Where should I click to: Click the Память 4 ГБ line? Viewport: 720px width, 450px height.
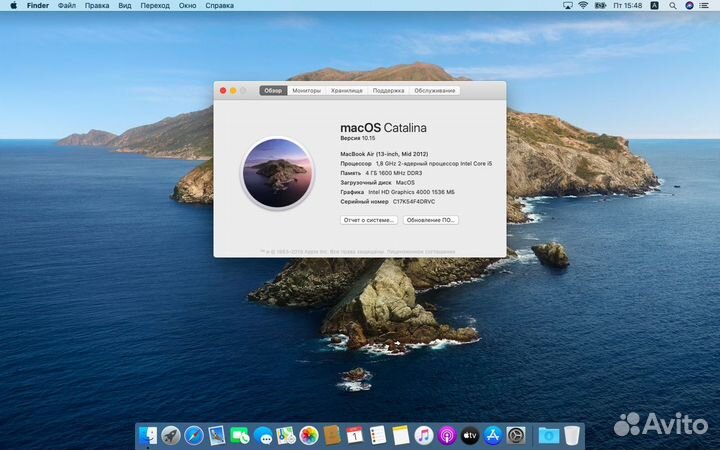(x=381, y=173)
